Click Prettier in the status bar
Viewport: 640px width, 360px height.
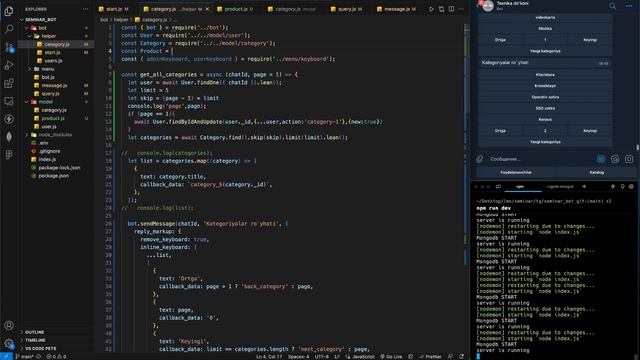431,357
